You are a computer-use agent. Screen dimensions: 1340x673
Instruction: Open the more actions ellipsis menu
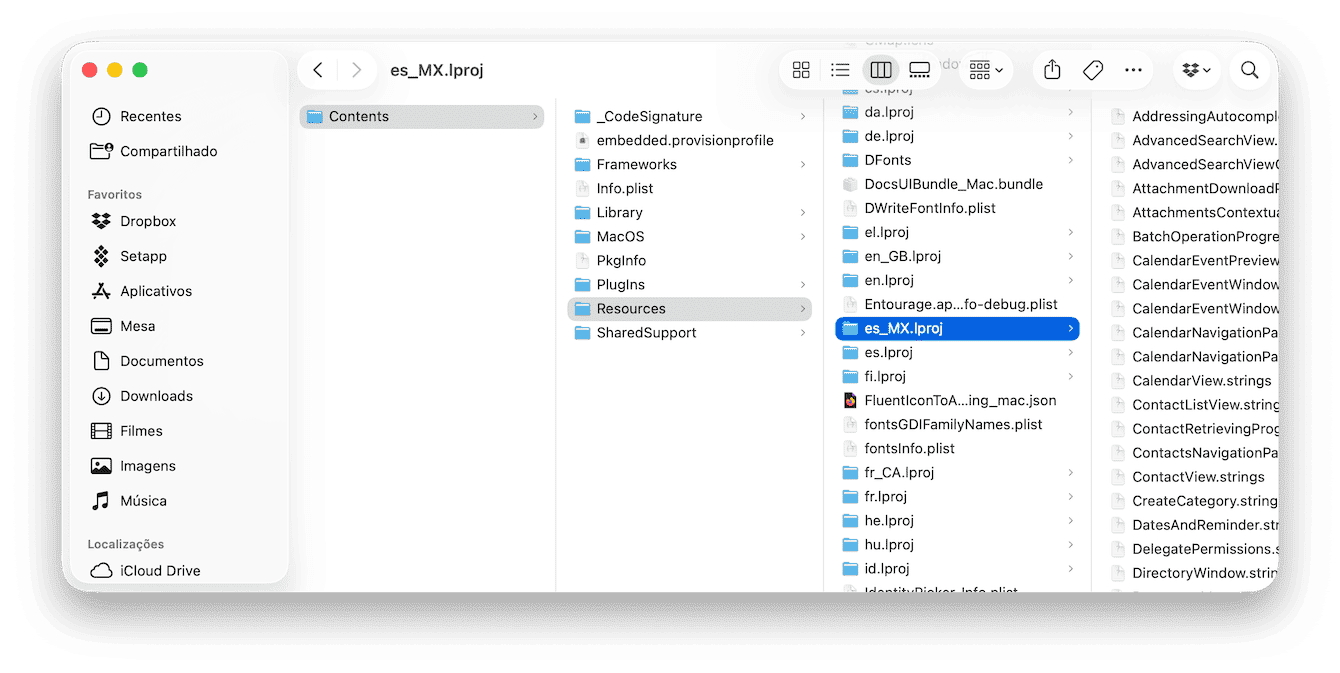click(1133, 70)
